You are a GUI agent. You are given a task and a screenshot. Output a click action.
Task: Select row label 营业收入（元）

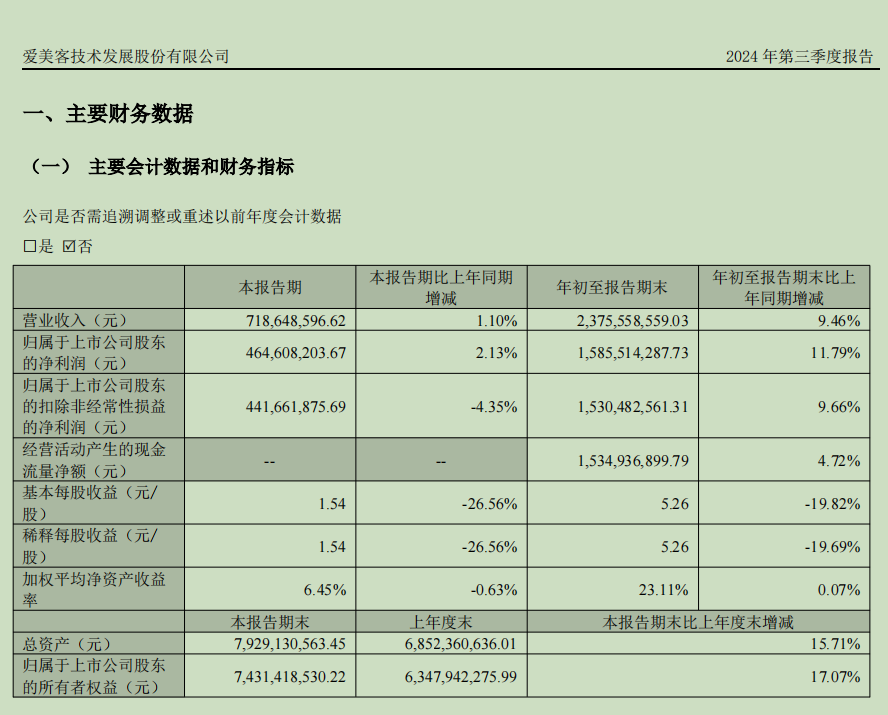click(75, 320)
